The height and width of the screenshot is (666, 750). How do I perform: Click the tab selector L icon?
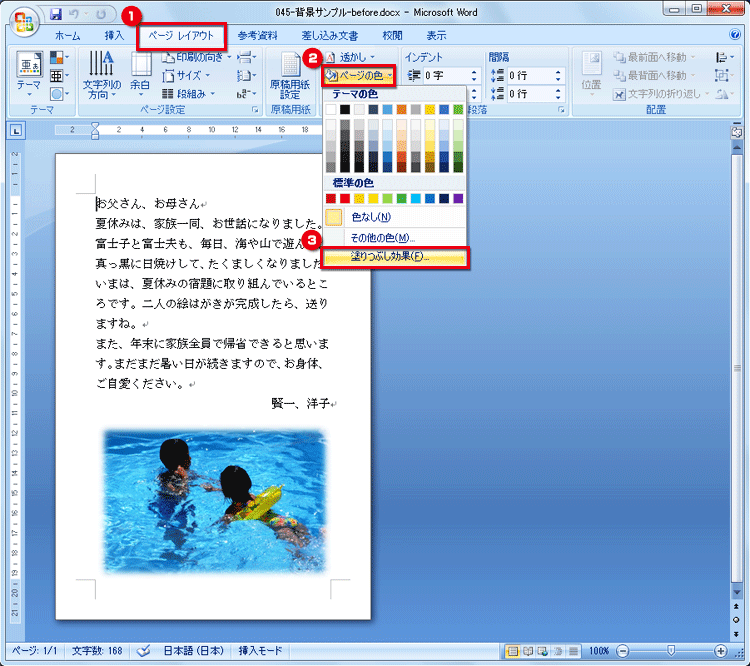(x=16, y=130)
